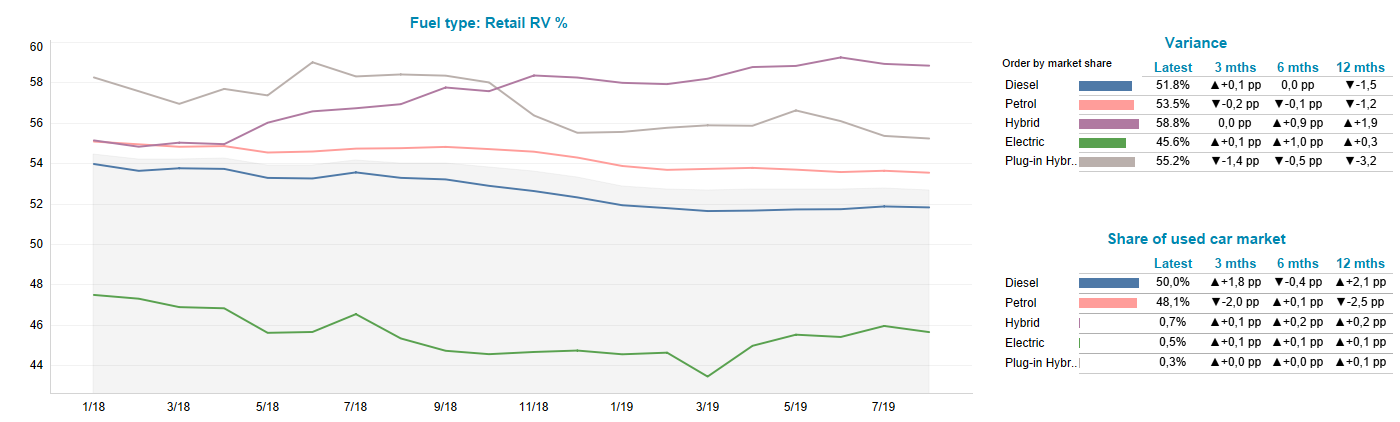Click the 12 mths header under Variance

1360,67
